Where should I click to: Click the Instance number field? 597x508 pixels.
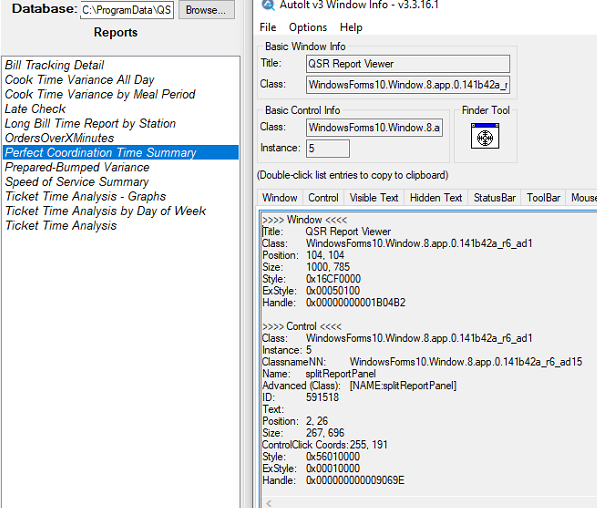327,148
